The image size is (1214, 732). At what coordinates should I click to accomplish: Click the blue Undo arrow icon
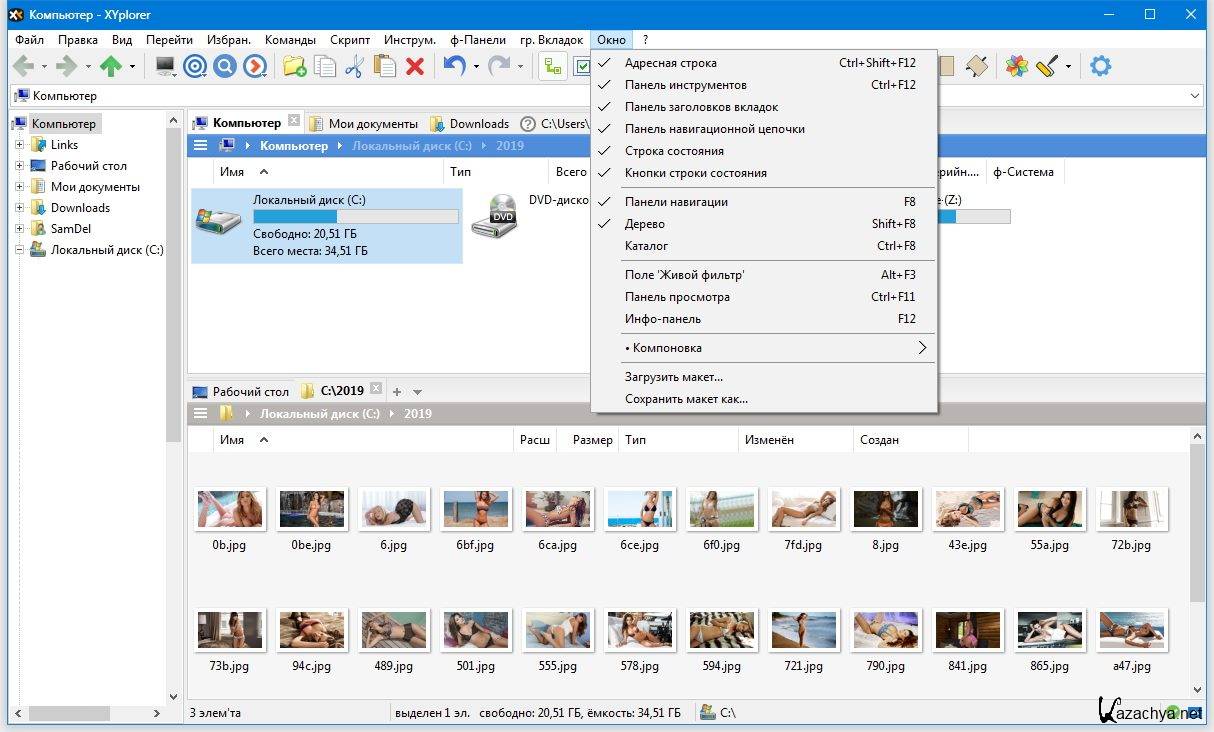click(454, 67)
